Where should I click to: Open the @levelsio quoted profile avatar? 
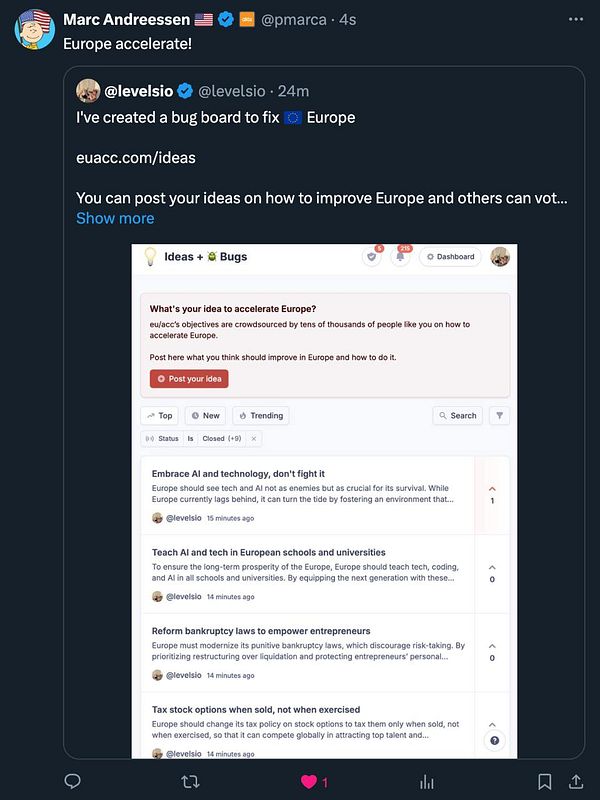(x=88, y=91)
